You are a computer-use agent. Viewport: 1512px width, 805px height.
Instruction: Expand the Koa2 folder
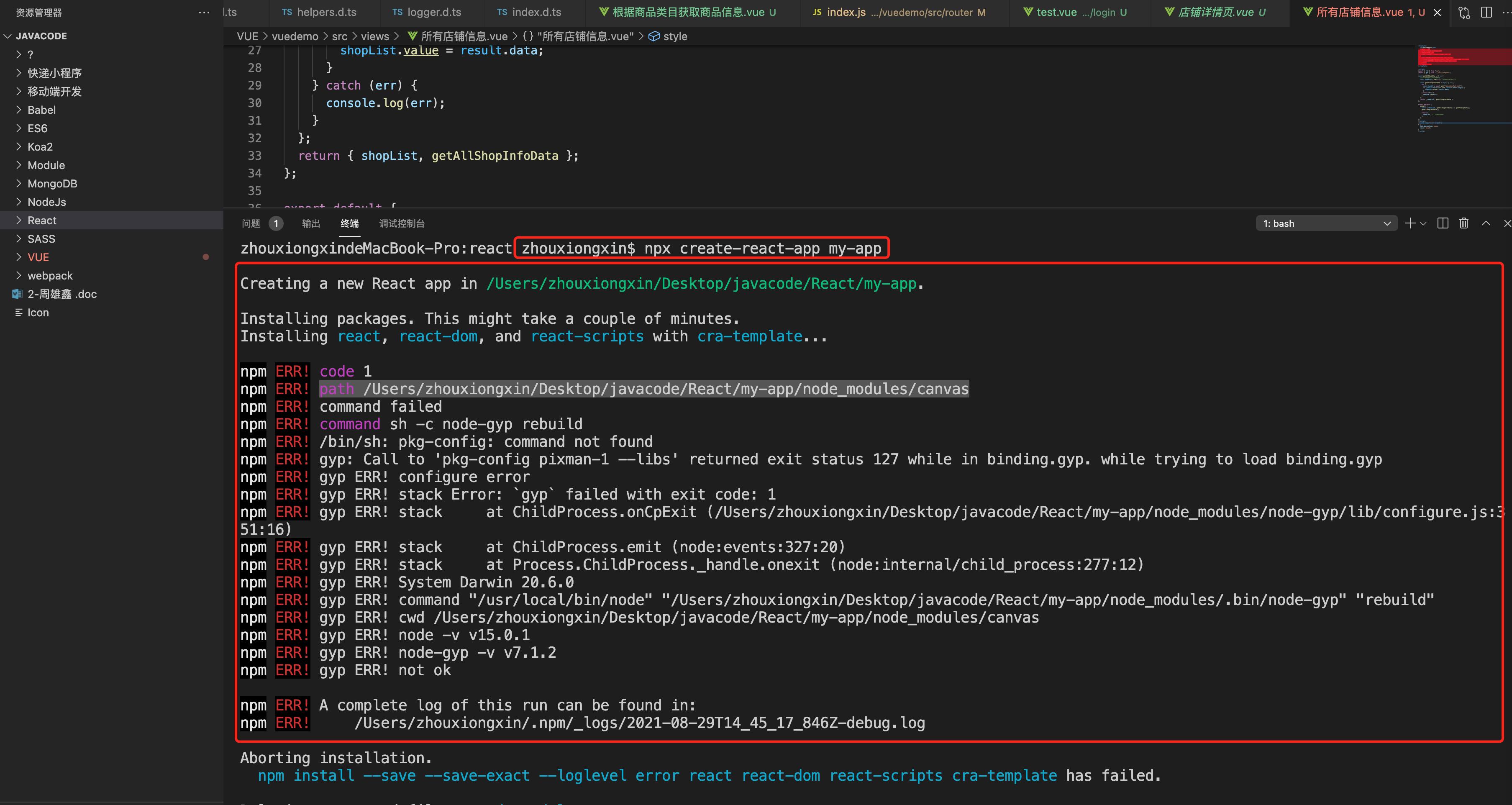[112, 147]
